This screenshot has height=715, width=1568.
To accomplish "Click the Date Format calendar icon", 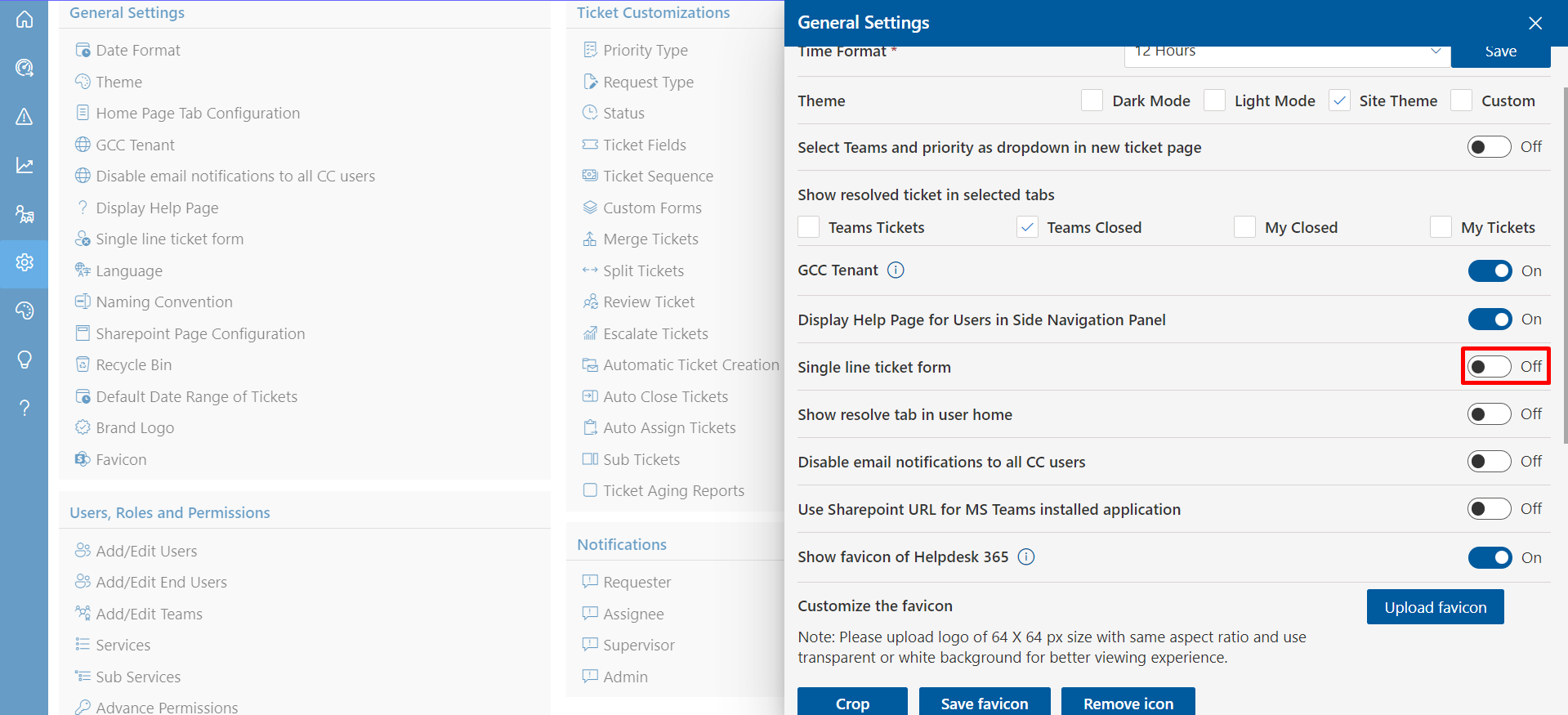I will tap(83, 50).
